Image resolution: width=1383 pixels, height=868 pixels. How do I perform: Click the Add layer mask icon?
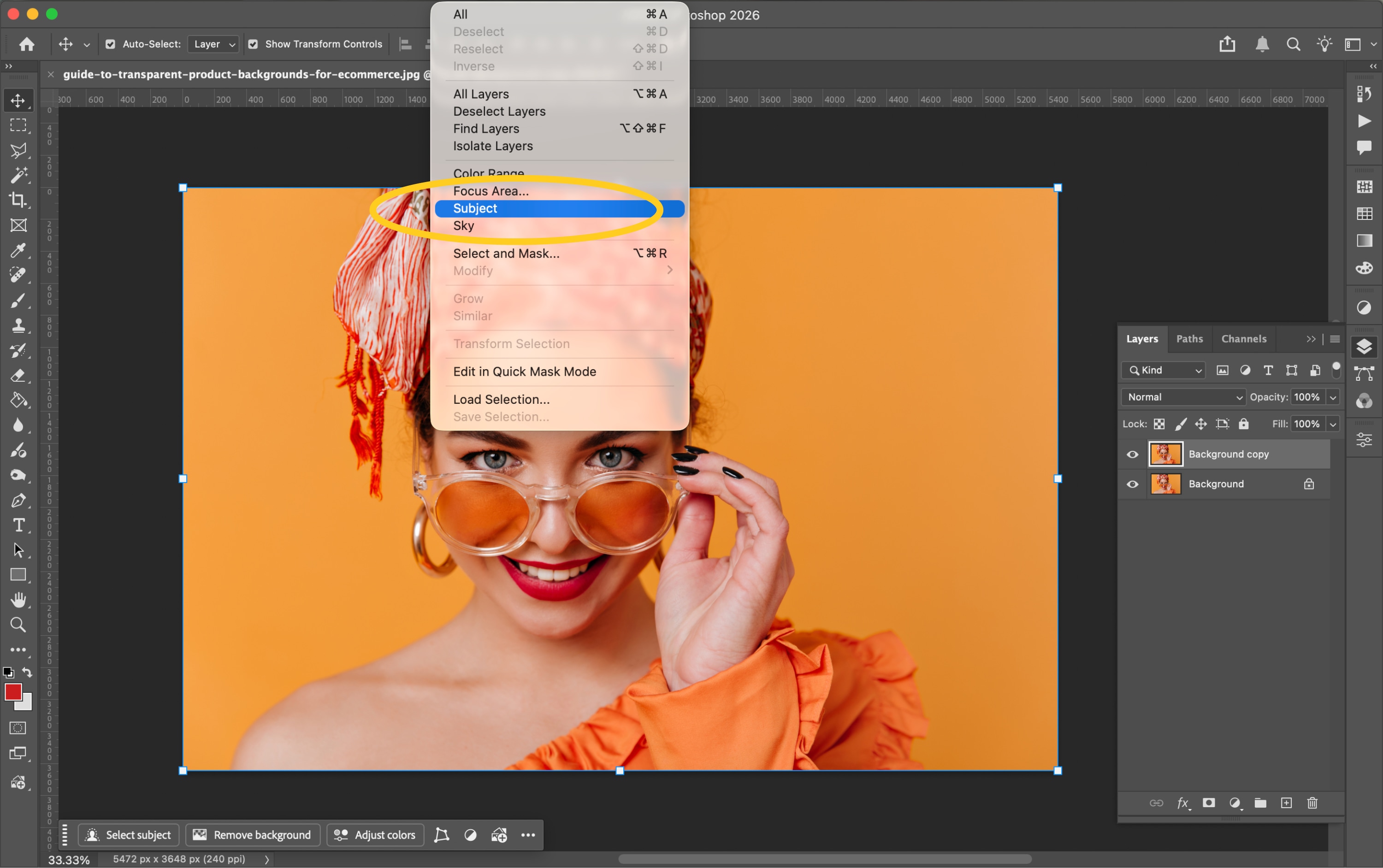pos(1209,803)
